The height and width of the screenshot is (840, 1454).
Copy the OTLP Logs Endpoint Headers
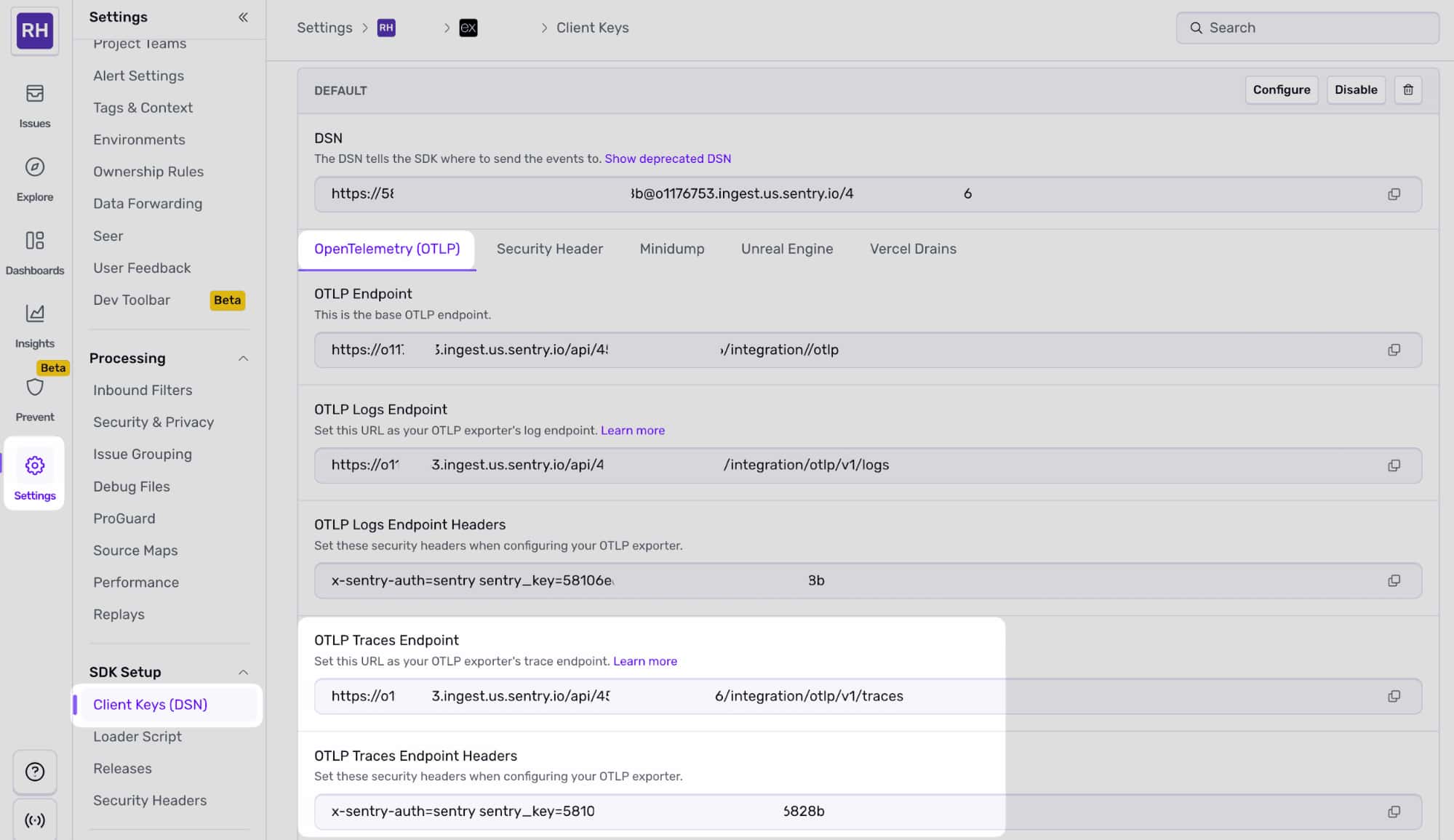1394,581
